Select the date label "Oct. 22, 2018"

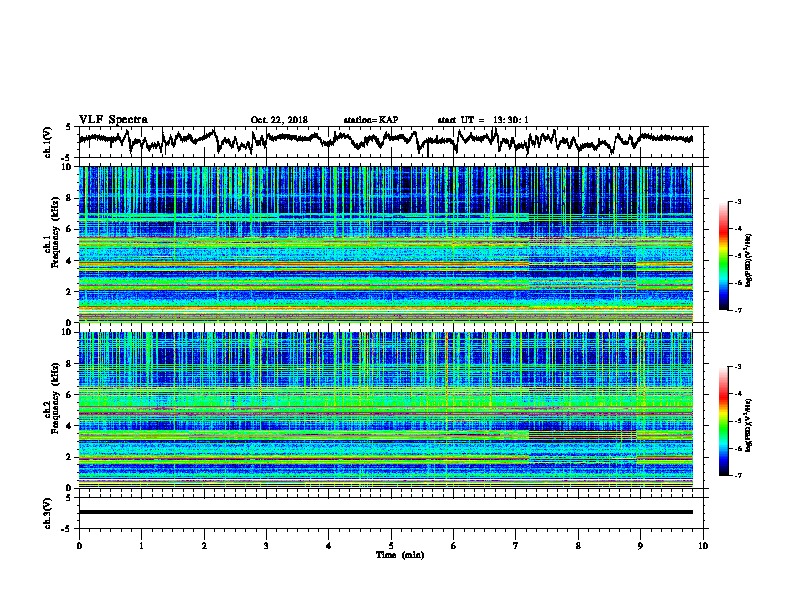(279, 120)
